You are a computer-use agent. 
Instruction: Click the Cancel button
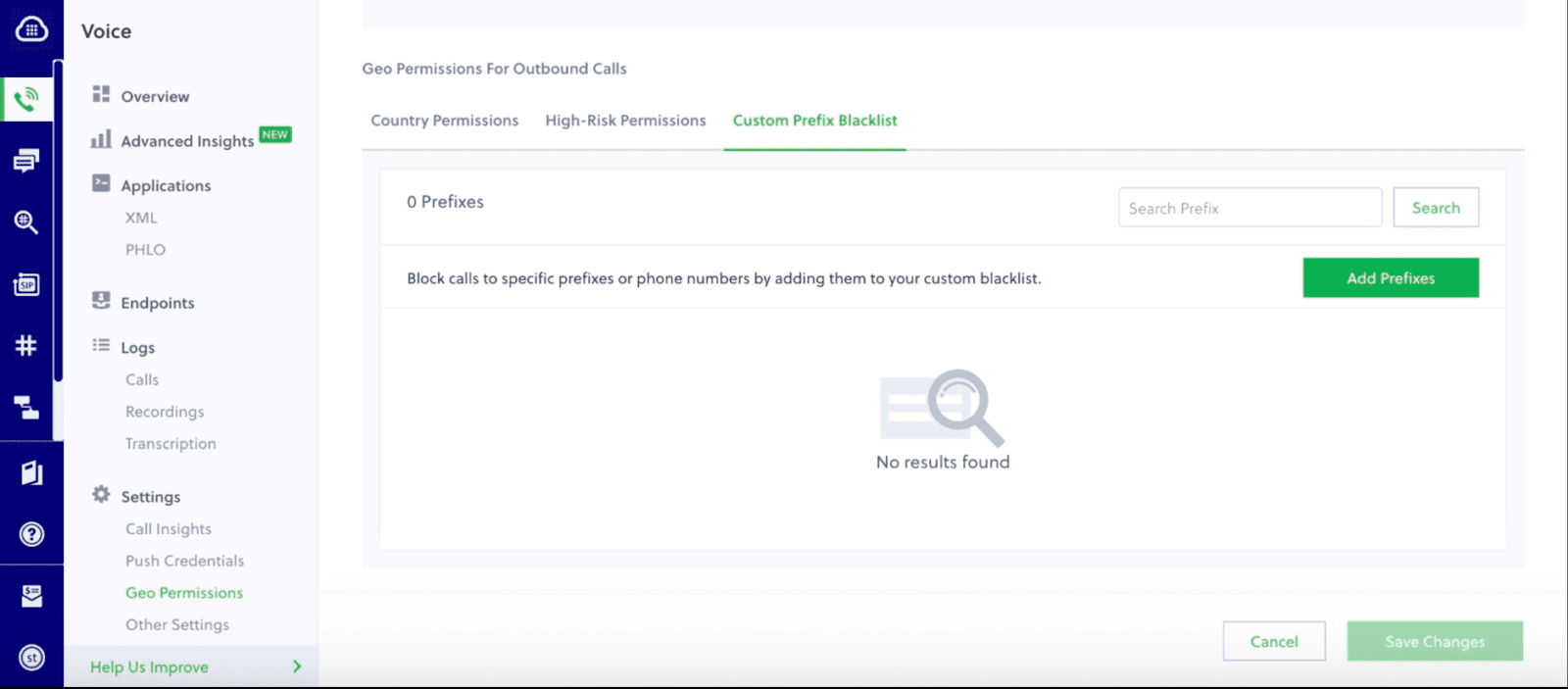point(1273,641)
